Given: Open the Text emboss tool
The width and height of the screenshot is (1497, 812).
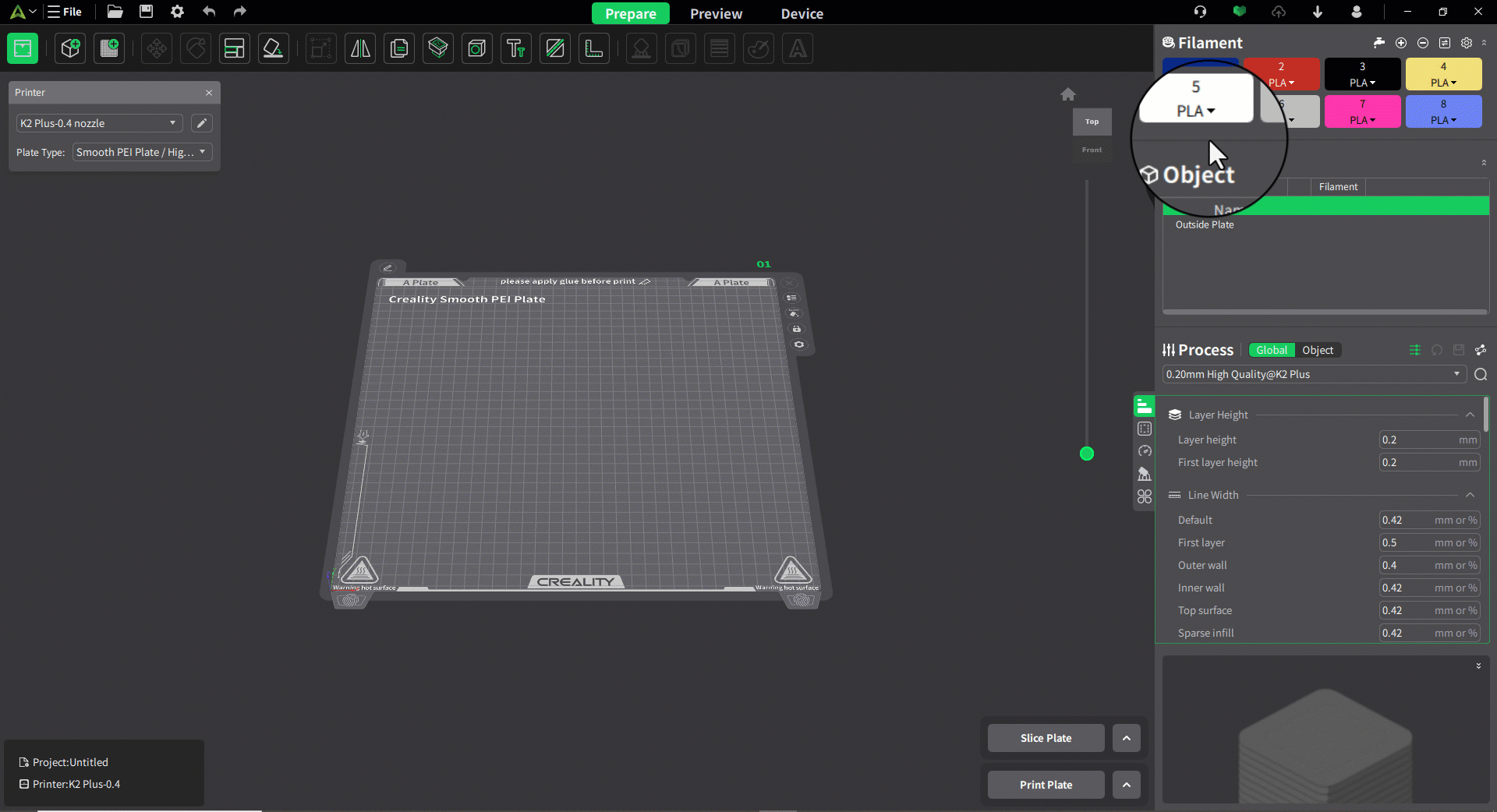Looking at the screenshot, I should coord(516,48).
